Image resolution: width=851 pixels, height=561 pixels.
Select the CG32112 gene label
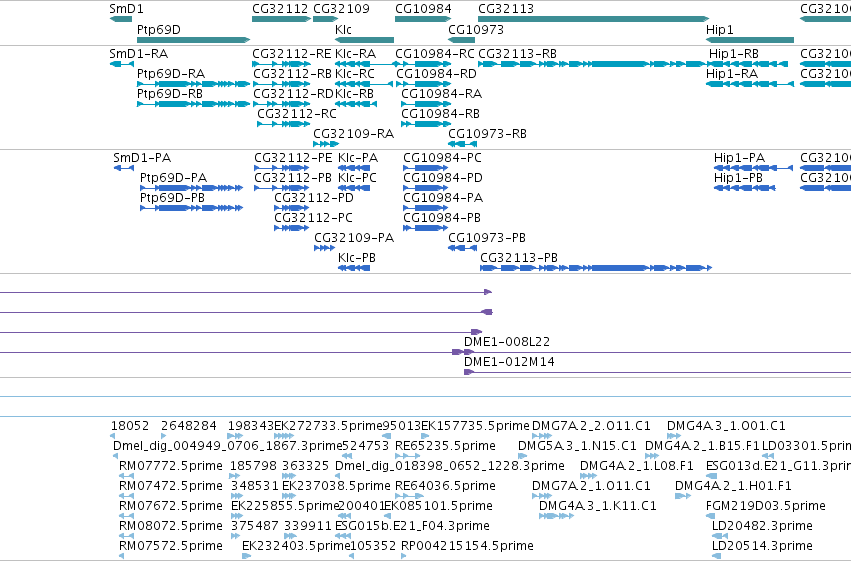280,9
